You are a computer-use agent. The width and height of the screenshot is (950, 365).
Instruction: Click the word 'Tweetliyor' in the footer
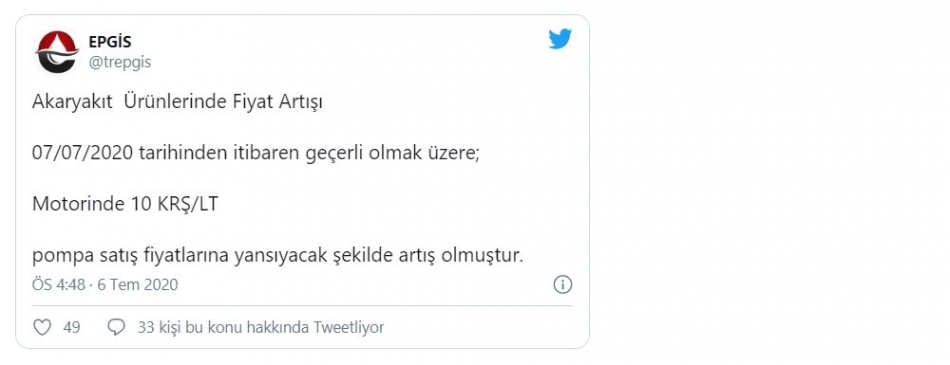[x=348, y=327]
